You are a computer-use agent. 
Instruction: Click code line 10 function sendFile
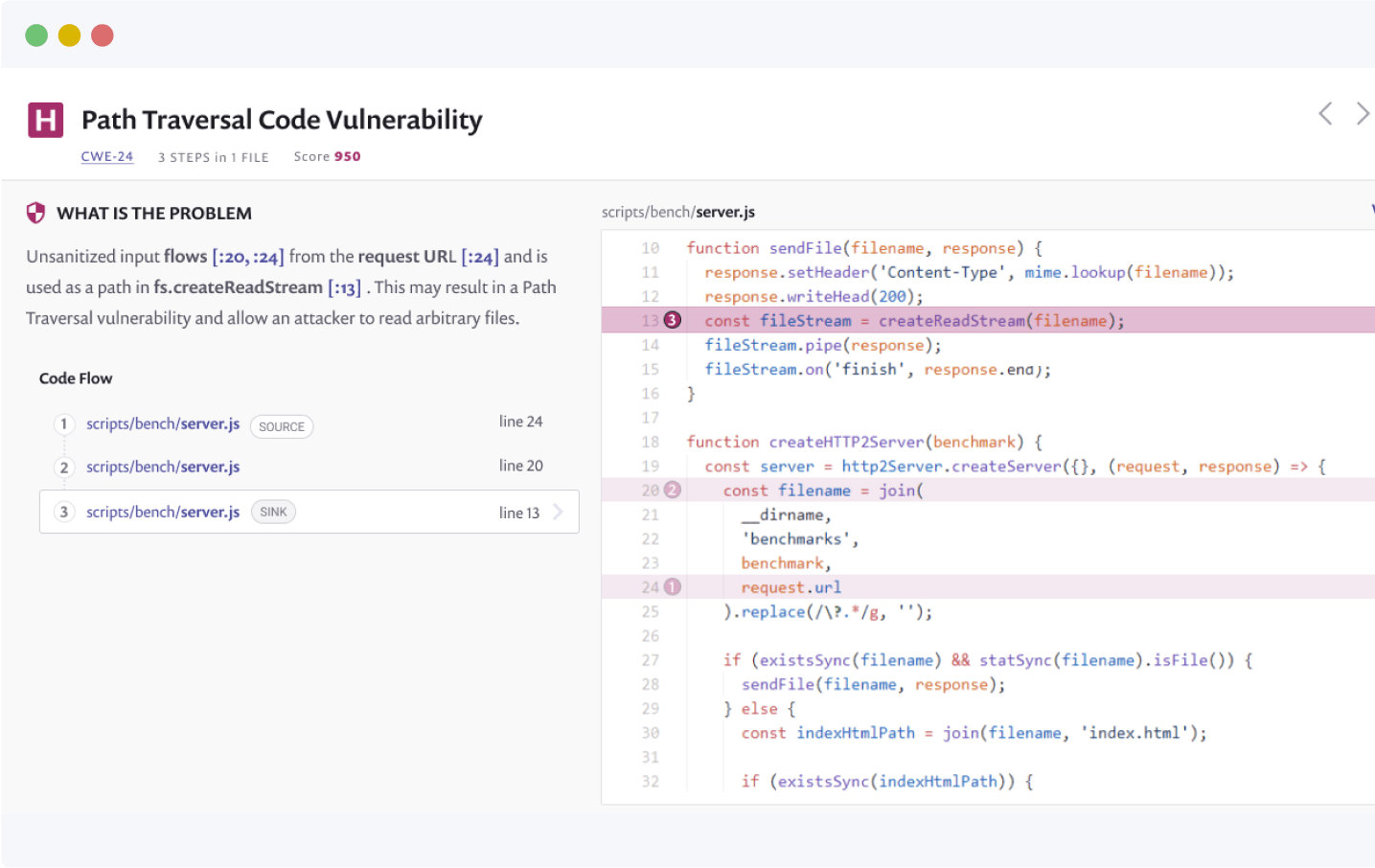864,248
